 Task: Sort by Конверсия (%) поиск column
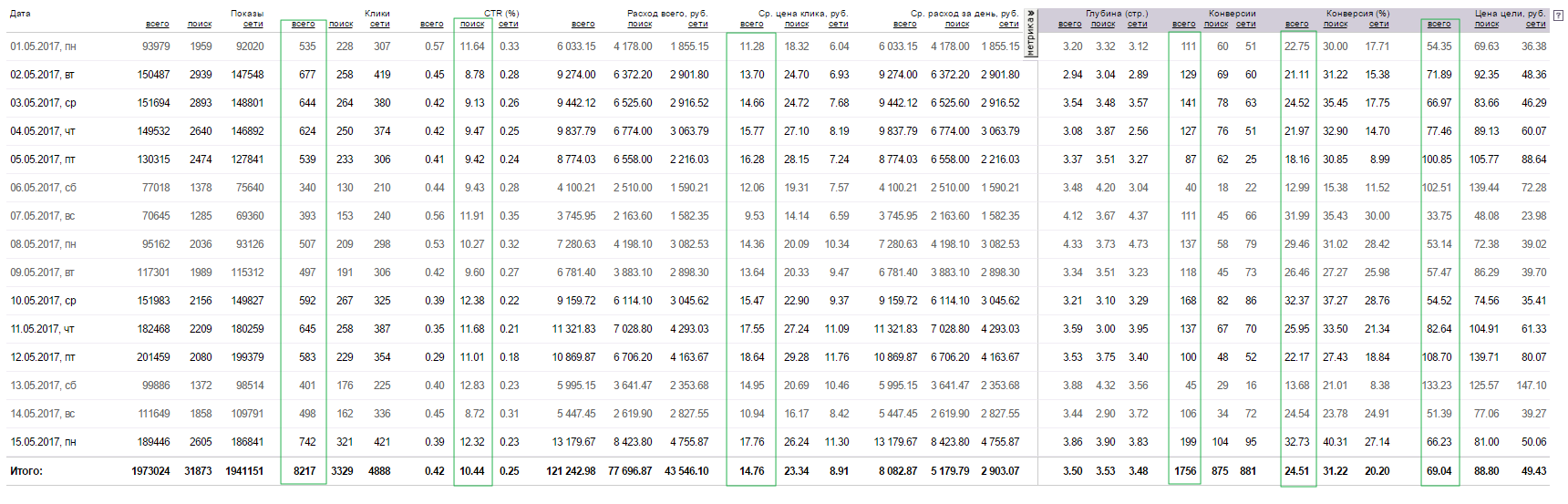(x=1336, y=25)
